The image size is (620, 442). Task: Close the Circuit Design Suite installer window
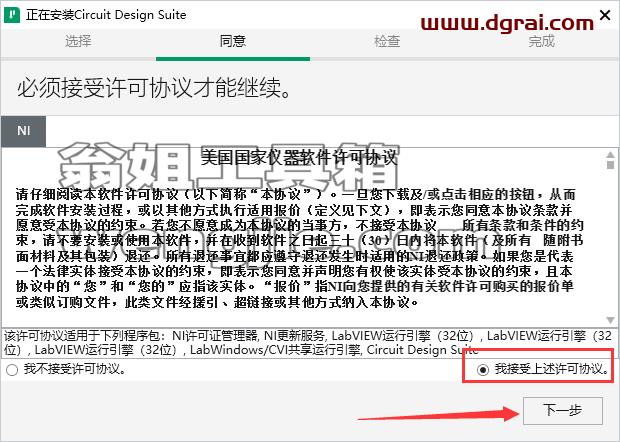coord(605,15)
